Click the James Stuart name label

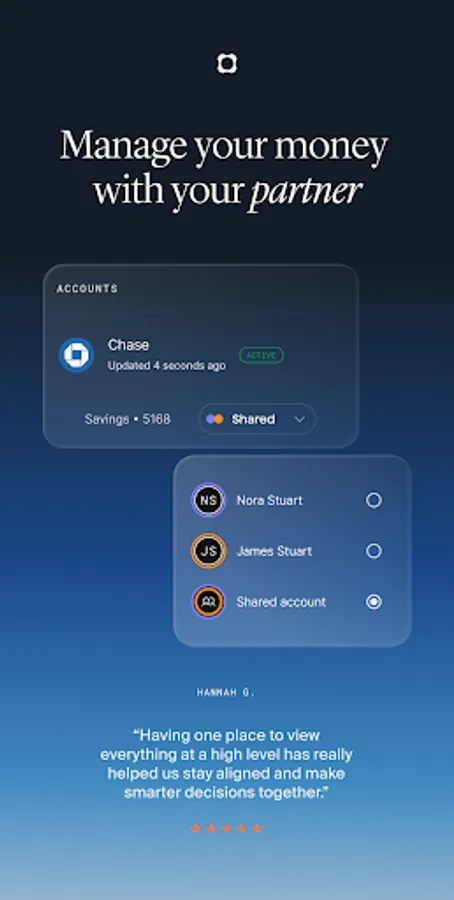point(274,551)
